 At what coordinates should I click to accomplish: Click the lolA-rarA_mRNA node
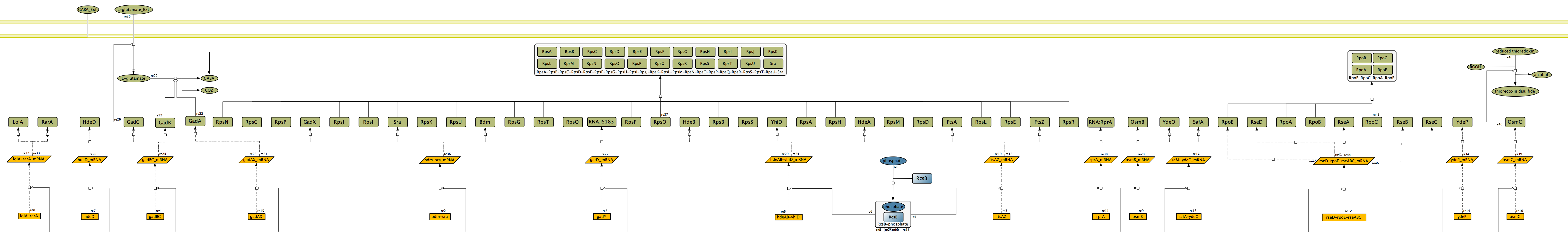click(29, 159)
